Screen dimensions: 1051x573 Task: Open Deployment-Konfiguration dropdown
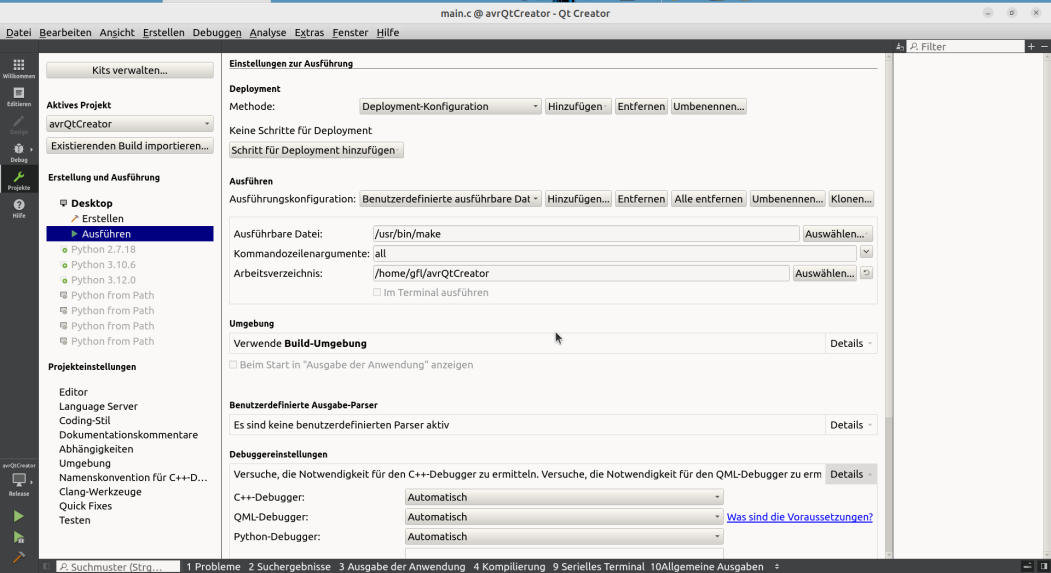(450, 107)
